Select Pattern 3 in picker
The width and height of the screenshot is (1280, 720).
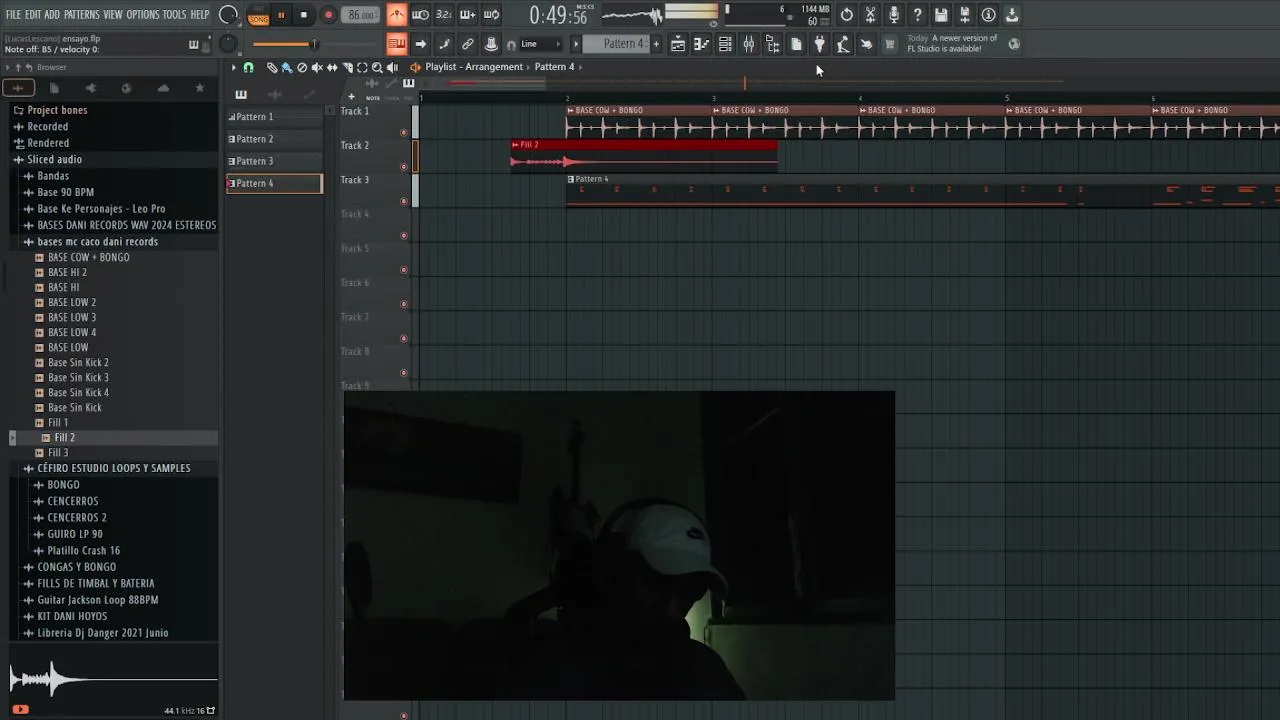[x=275, y=161]
